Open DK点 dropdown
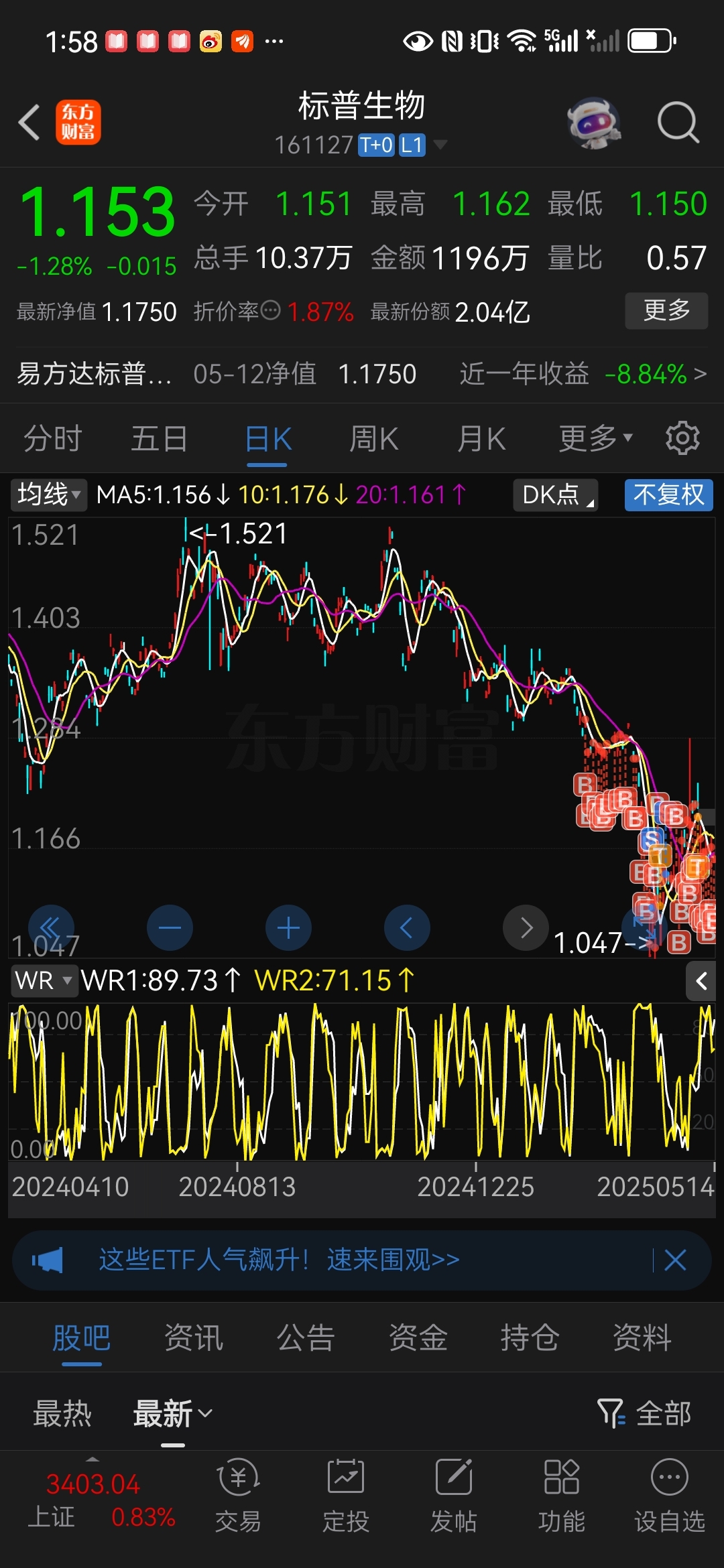724x1568 pixels. pos(555,495)
